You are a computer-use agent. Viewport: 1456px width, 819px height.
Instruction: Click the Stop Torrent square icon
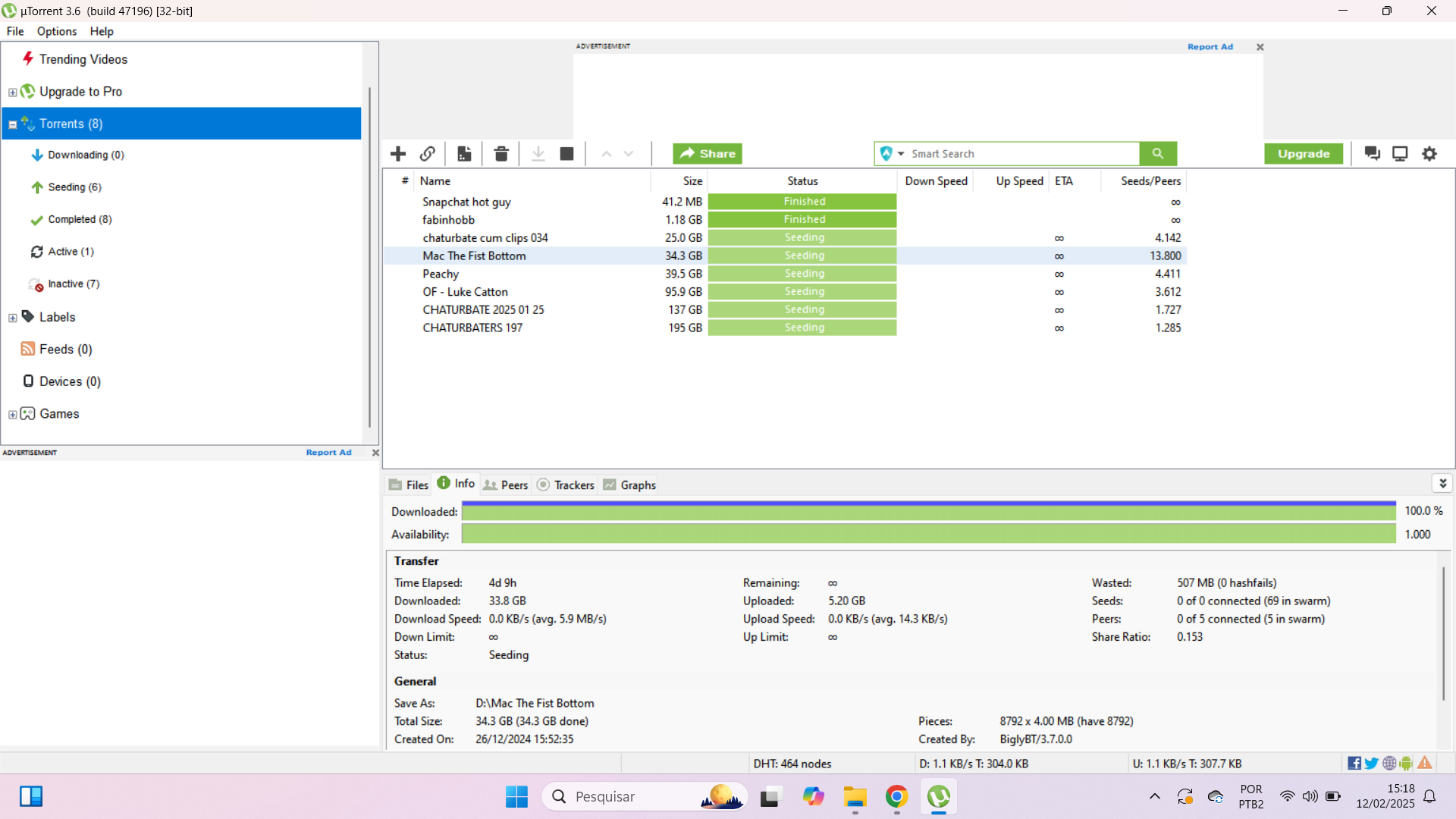click(566, 154)
